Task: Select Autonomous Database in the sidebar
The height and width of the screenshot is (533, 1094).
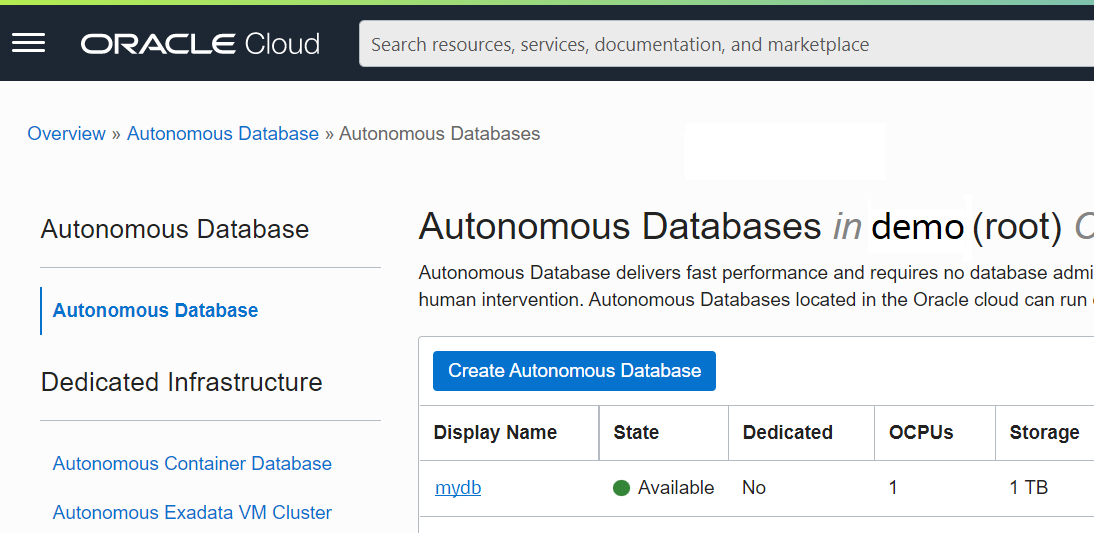Action: [x=155, y=310]
